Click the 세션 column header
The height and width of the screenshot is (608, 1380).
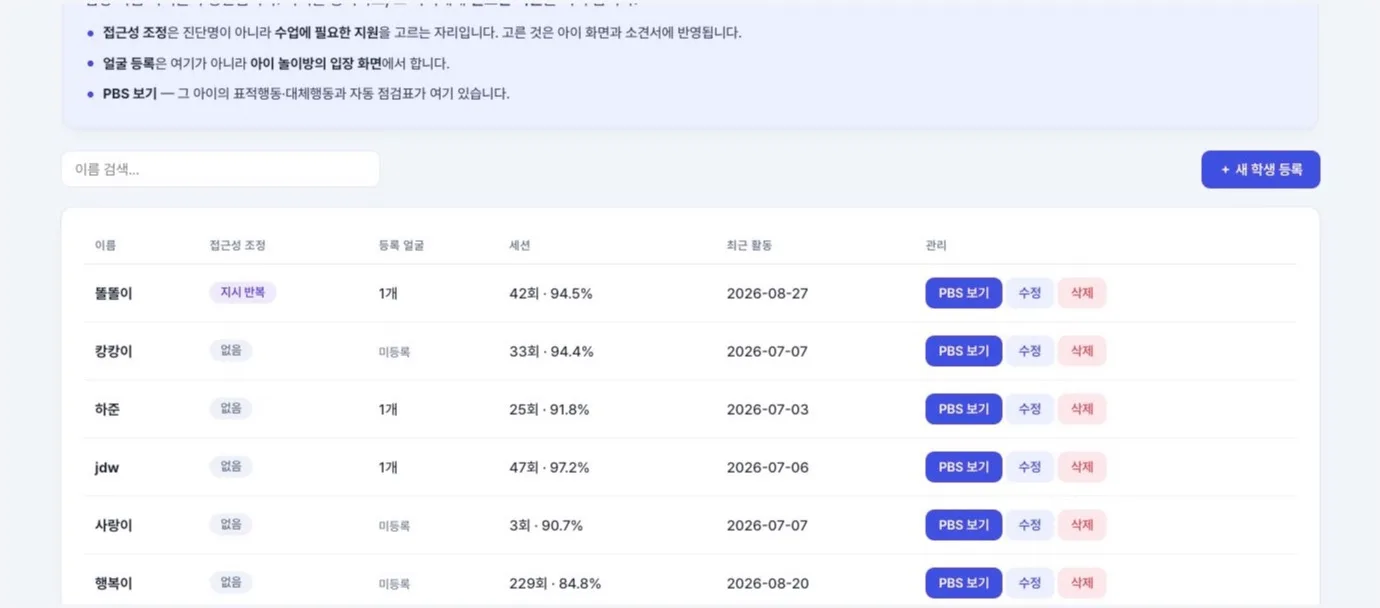(x=520, y=245)
